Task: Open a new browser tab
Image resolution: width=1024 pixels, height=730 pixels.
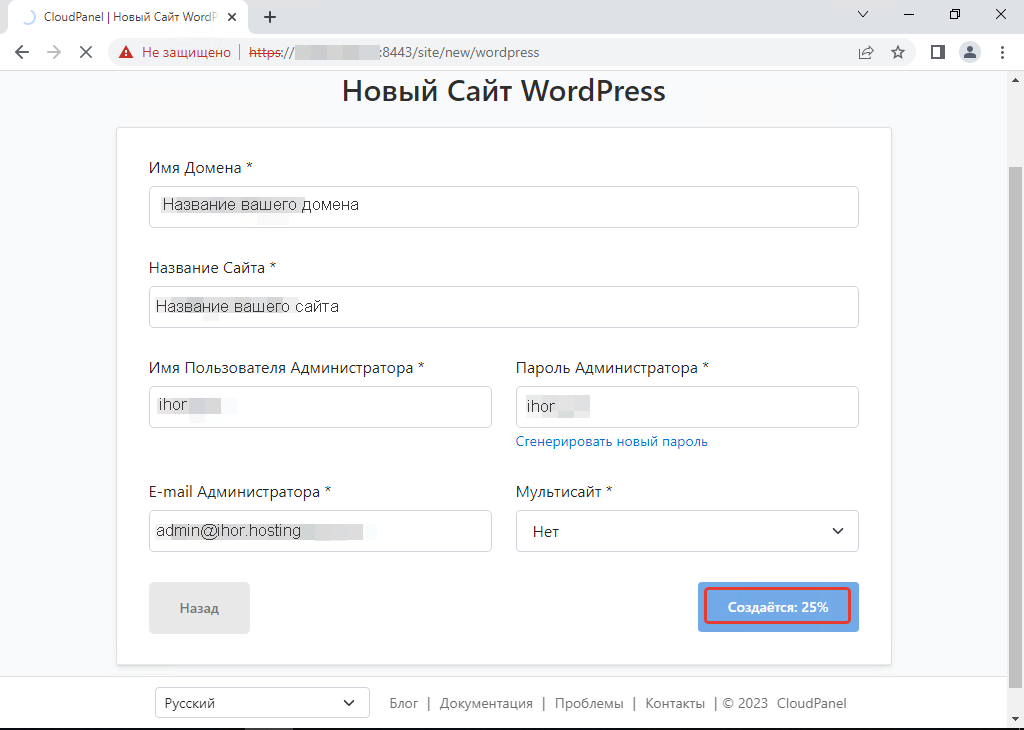Action: [270, 16]
